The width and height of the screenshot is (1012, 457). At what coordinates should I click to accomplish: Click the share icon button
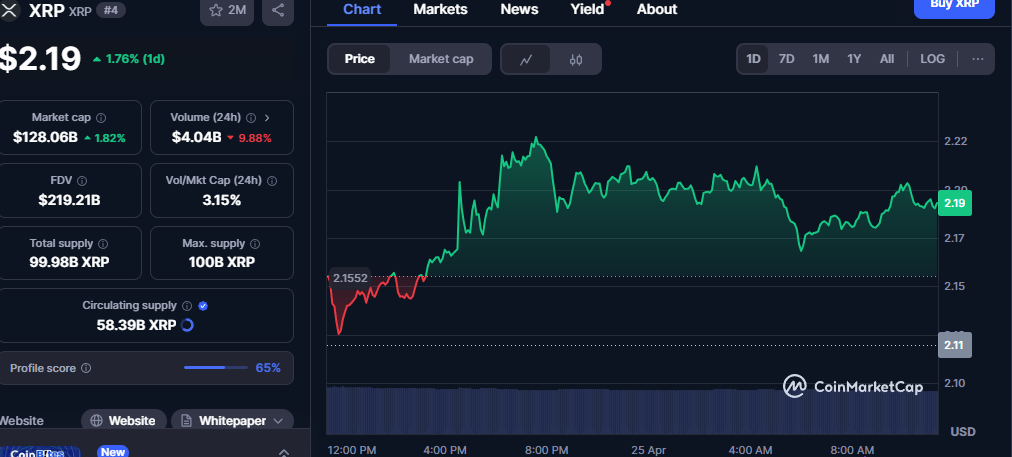pyautogui.click(x=278, y=10)
